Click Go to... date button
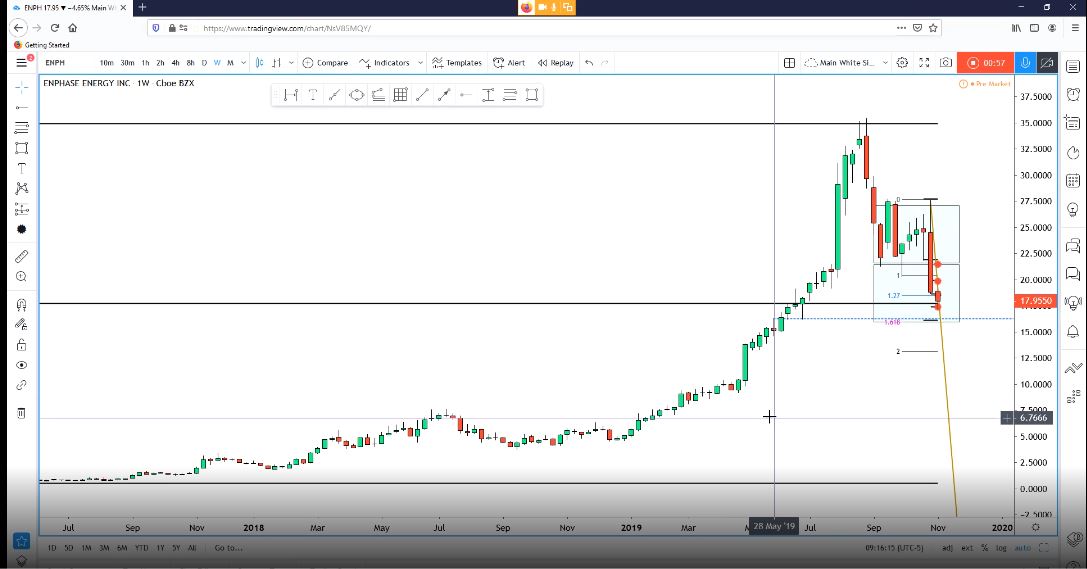 click(x=228, y=548)
